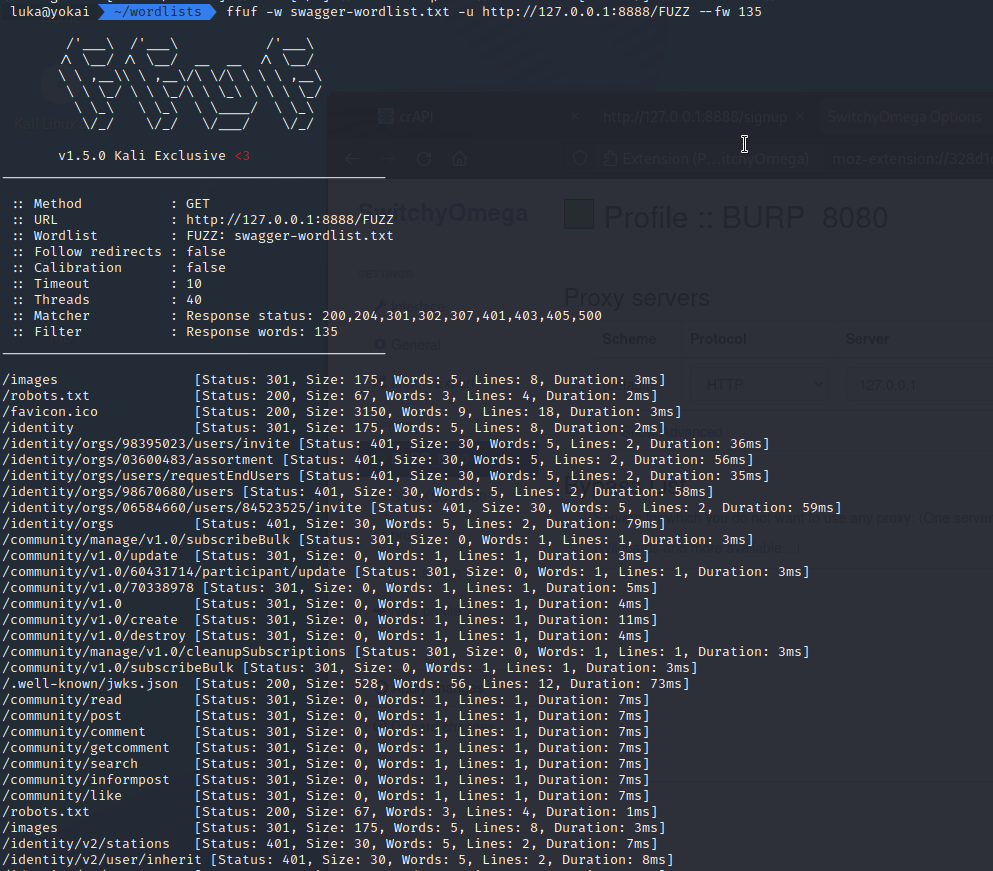The image size is (993, 871).
Task: Open the General settings sidebar item
Action: click(x=415, y=345)
